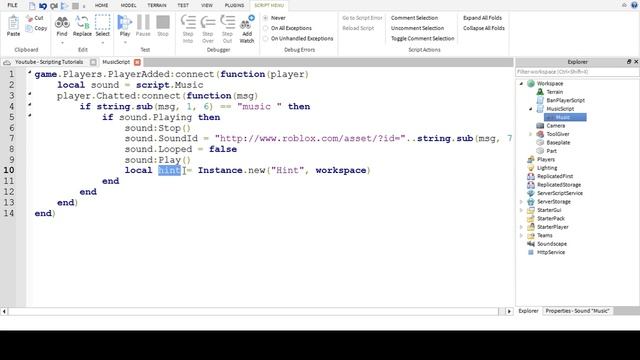Viewport: 640px width, 360px height.
Task: Select ReplicatedStorage in Explorer
Action: pyautogui.click(x=559, y=184)
